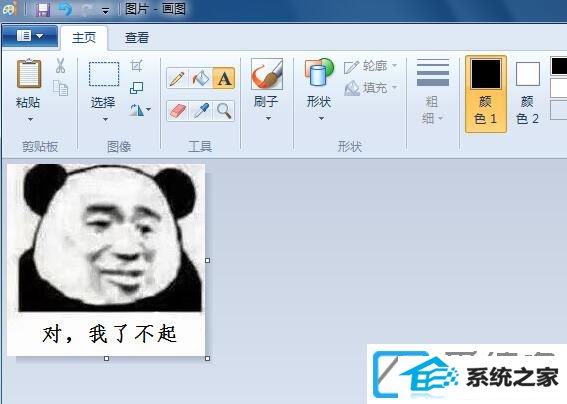
Task: Expand the Paste (粘贴) dropdown arrow
Action: [x=30, y=119]
